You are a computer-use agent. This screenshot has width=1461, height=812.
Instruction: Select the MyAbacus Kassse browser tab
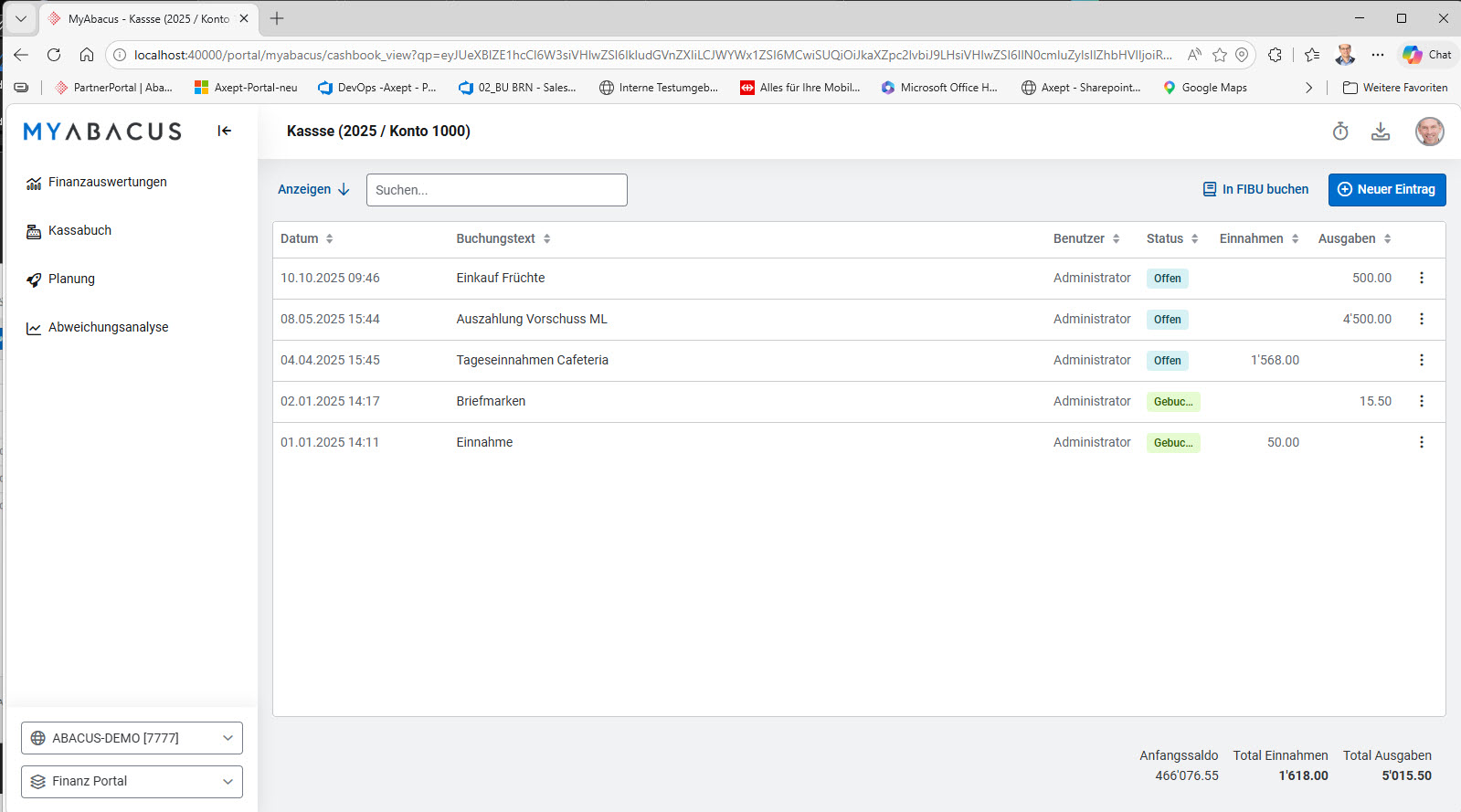click(148, 18)
